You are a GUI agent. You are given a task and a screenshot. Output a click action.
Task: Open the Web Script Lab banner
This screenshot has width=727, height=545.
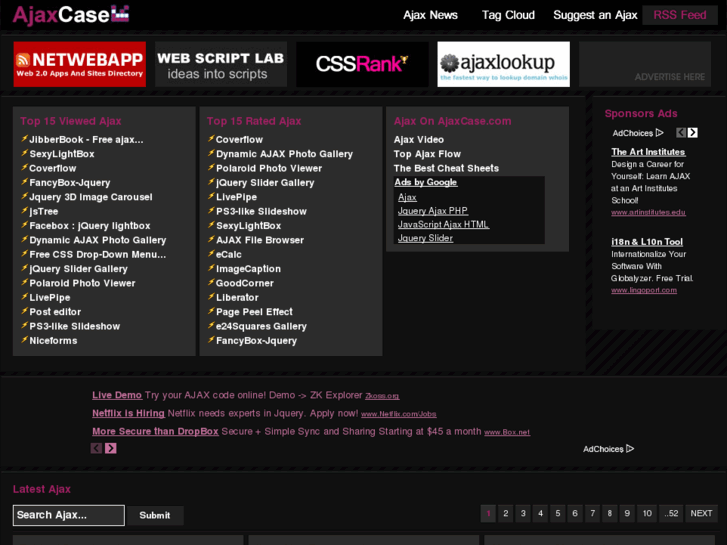tap(221, 64)
